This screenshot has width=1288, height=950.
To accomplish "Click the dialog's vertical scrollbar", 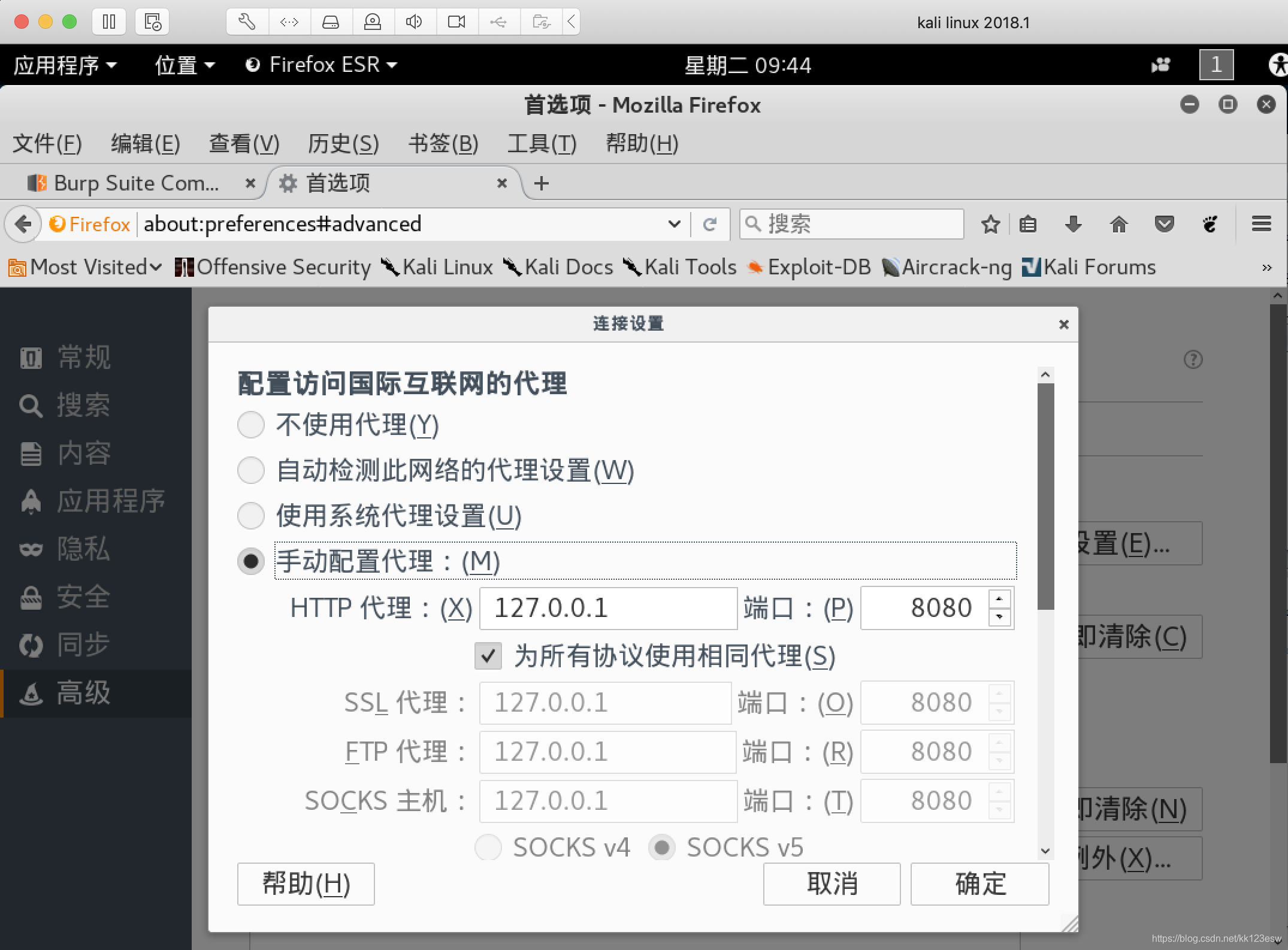I will point(1045,497).
